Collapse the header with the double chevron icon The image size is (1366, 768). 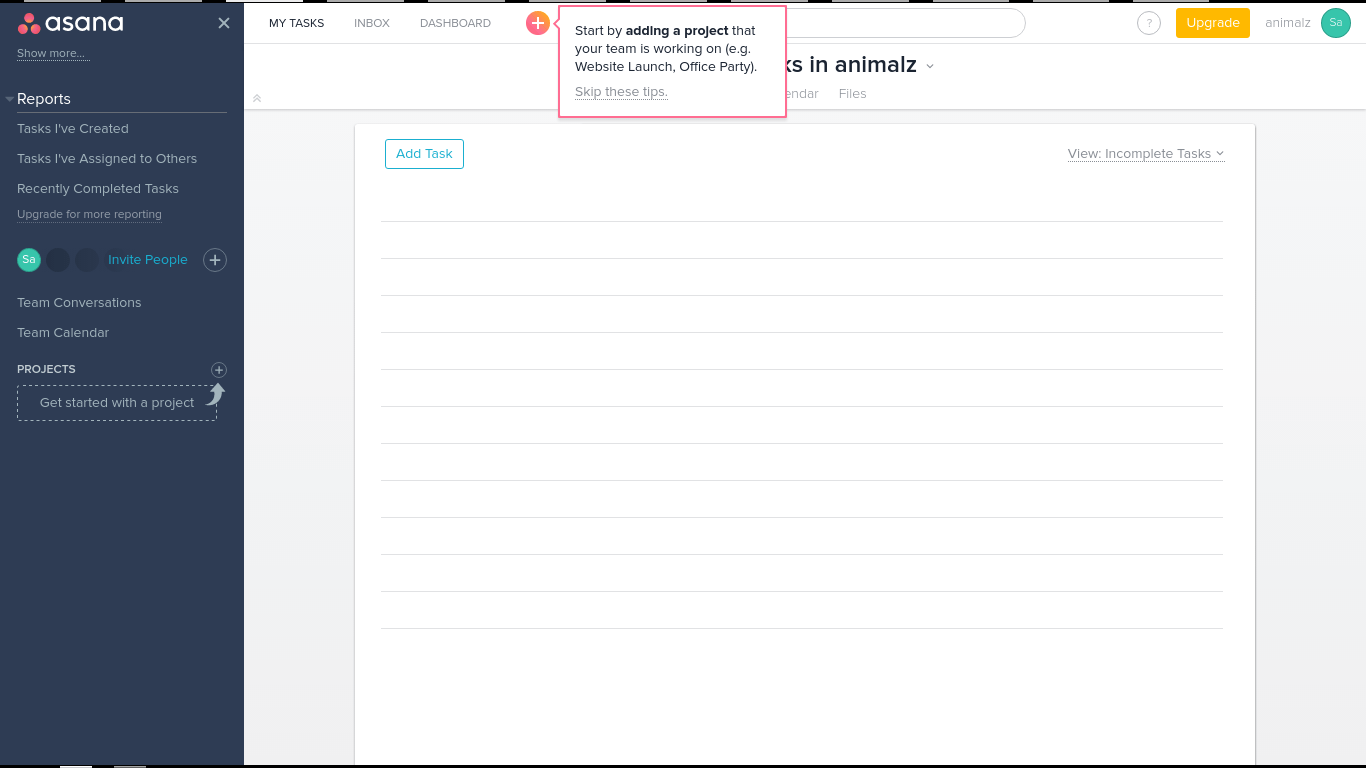[x=257, y=98]
